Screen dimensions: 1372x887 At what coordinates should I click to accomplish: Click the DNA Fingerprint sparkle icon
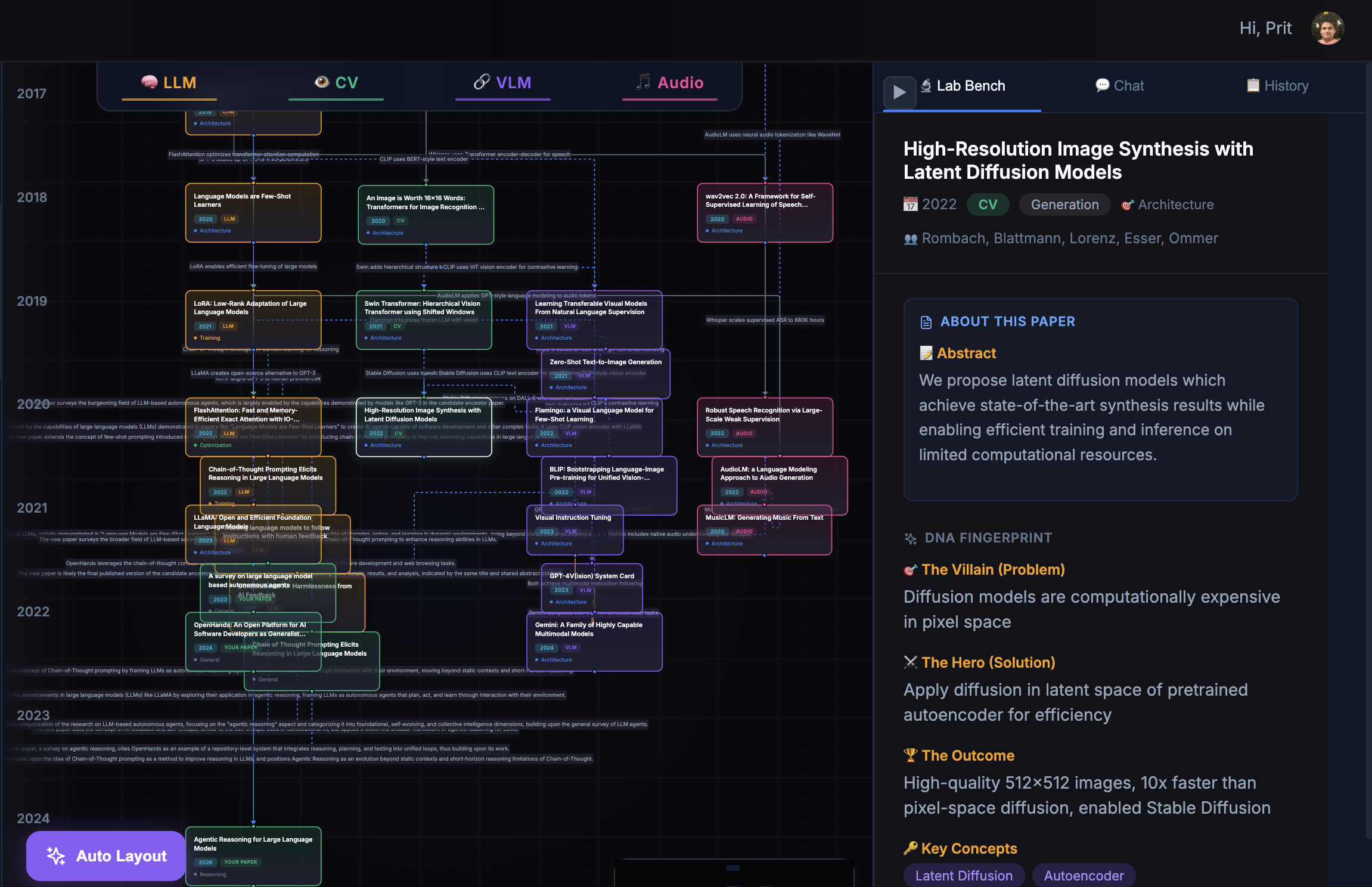(911, 538)
